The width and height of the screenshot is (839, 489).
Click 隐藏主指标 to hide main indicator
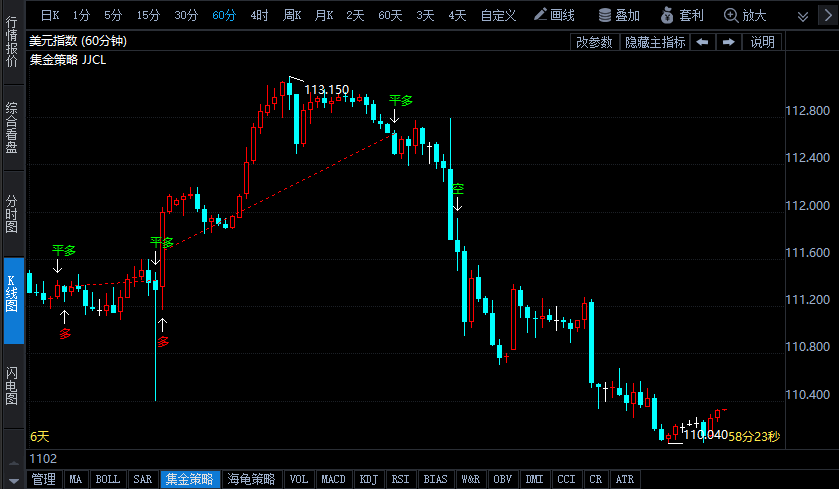(655, 42)
